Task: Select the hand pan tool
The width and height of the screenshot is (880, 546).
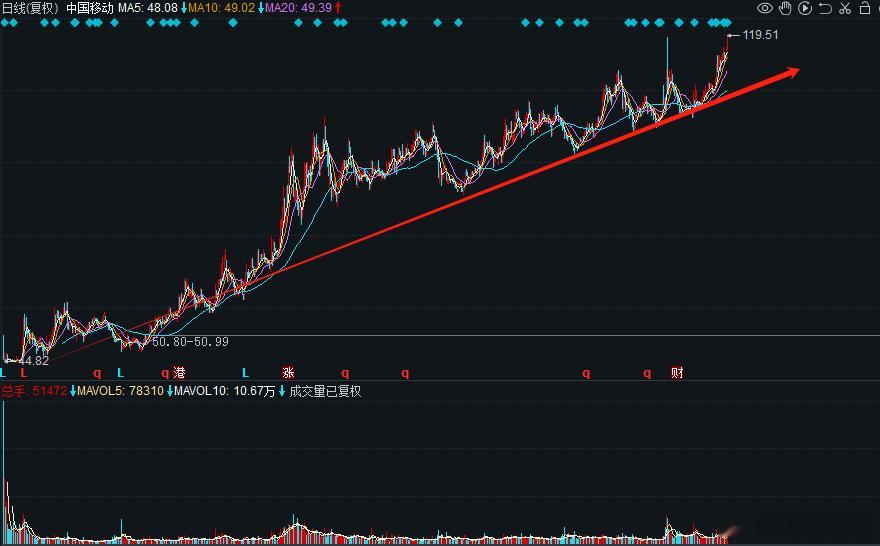Action: (x=785, y=8)
